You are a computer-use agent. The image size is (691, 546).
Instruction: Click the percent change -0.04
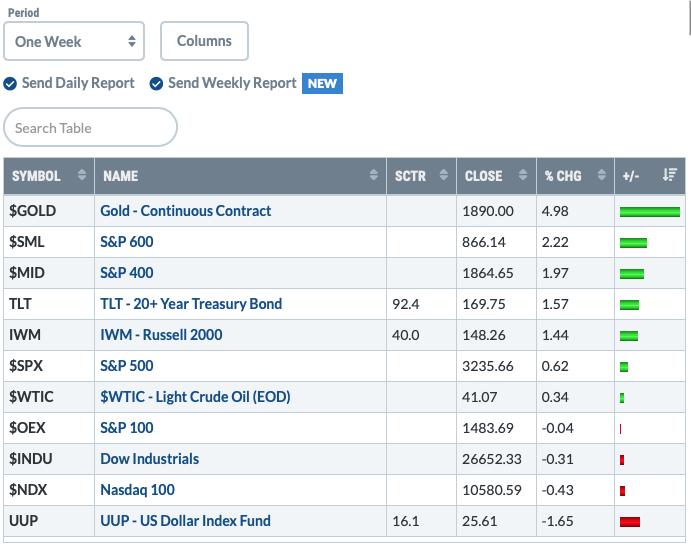(557, 428)
